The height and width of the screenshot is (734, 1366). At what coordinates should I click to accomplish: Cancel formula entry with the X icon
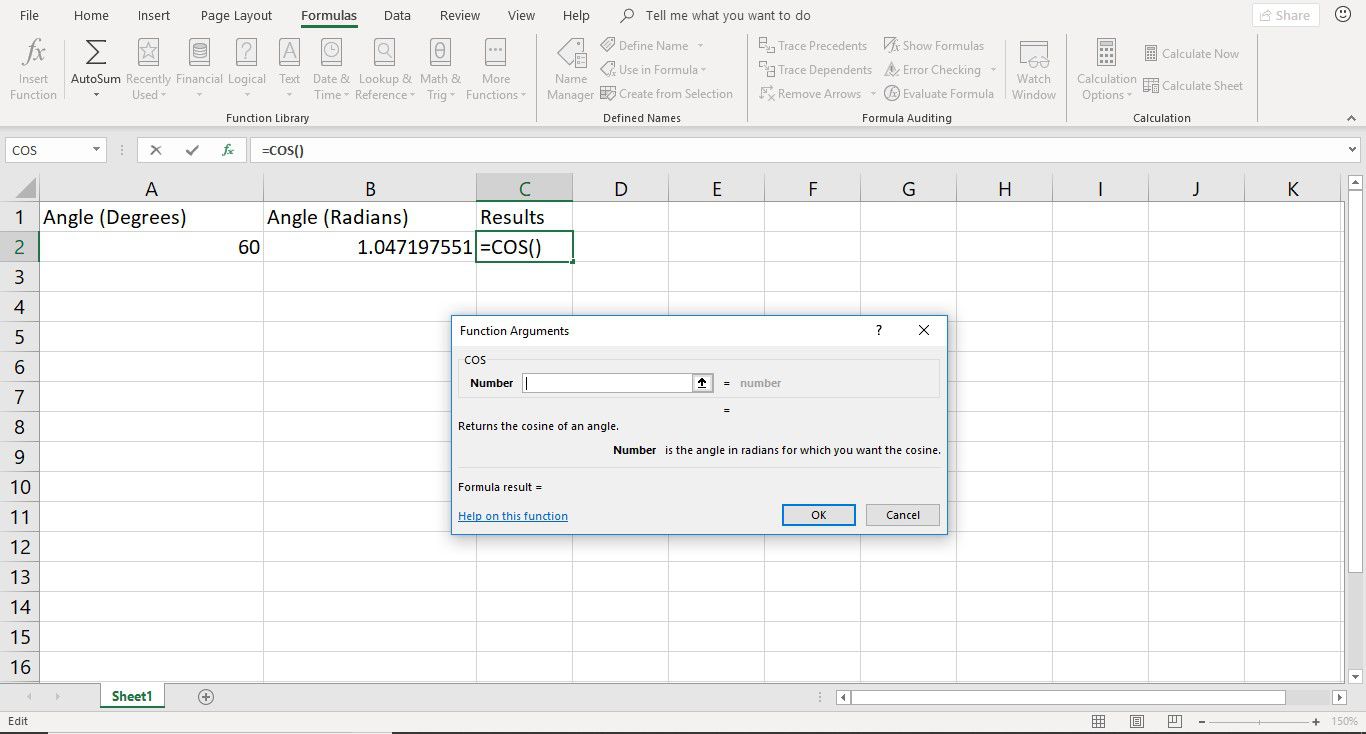(155, 150)
